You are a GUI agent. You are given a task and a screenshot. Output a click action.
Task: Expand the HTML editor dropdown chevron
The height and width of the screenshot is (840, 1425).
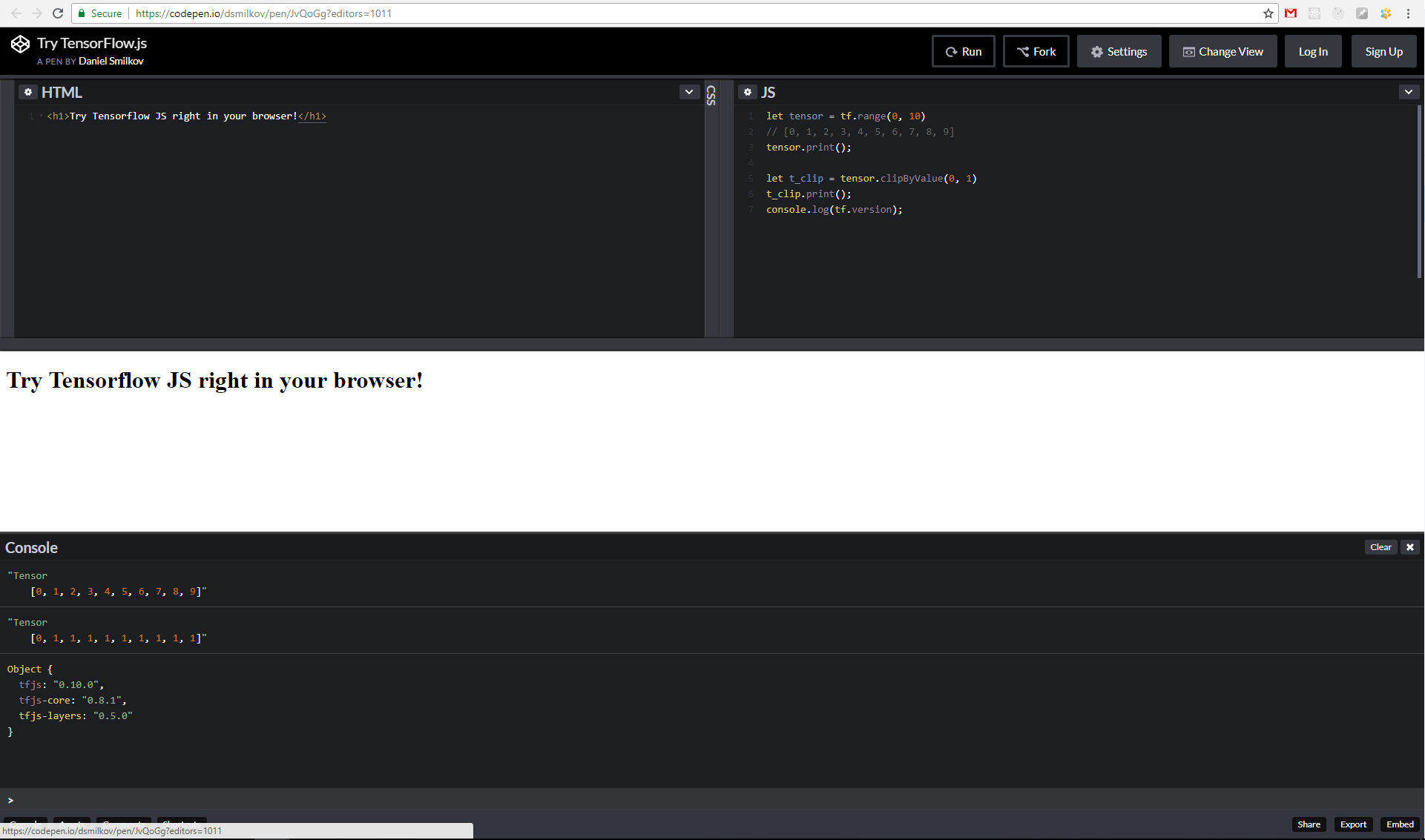(x=689, y=92)
